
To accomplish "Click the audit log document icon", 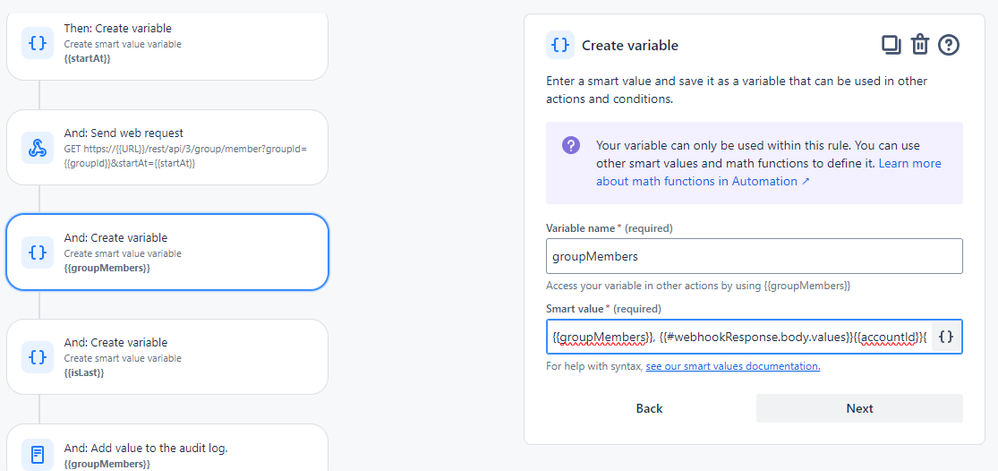I will (38, 455).
